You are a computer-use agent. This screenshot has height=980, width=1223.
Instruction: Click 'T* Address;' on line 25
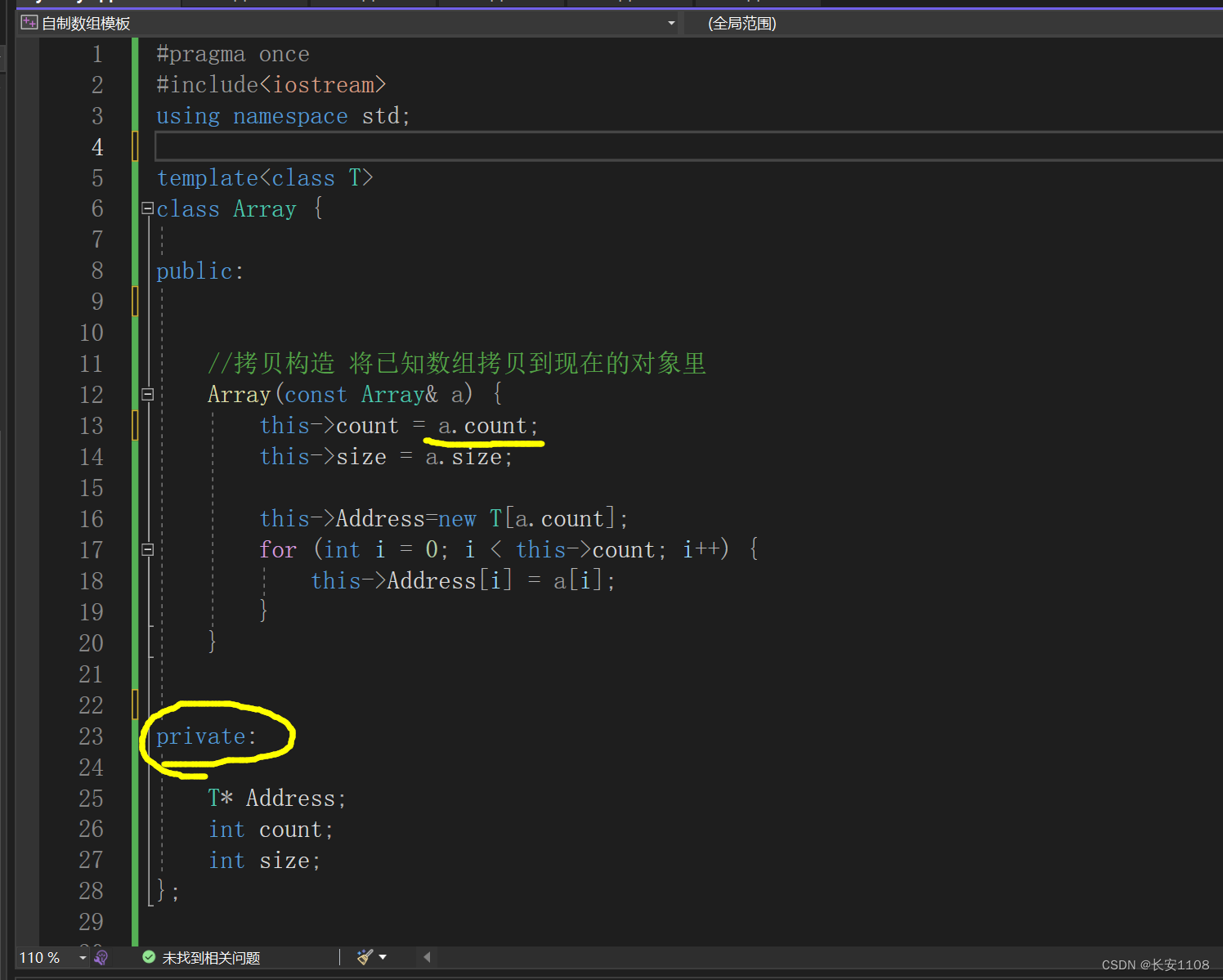(x=277, y=799)
